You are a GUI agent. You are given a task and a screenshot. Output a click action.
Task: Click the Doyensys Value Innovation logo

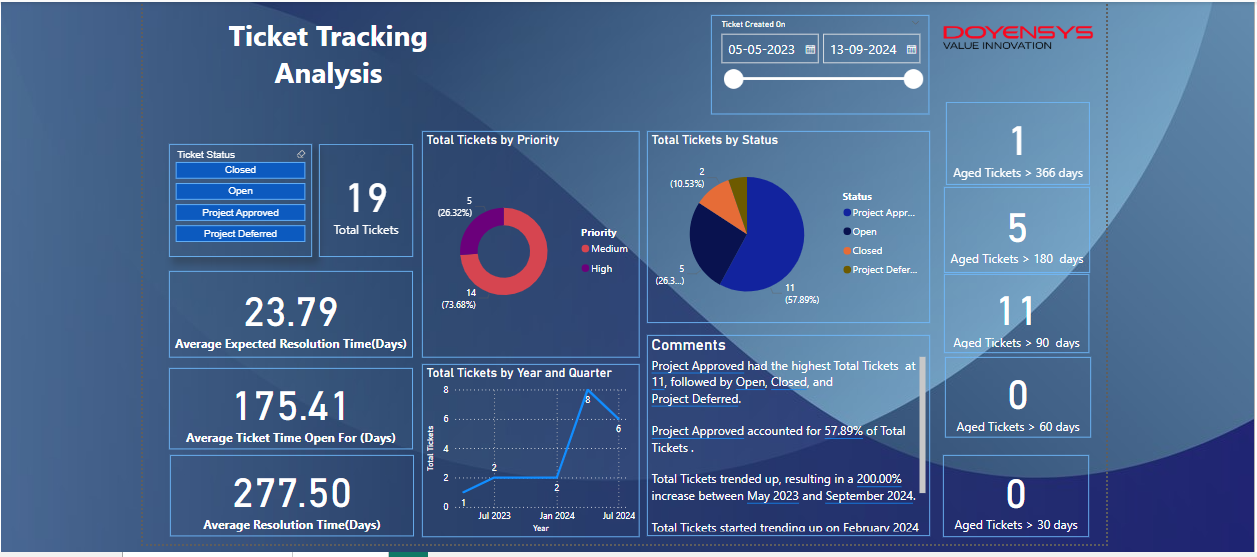[x=1017, y=37]
